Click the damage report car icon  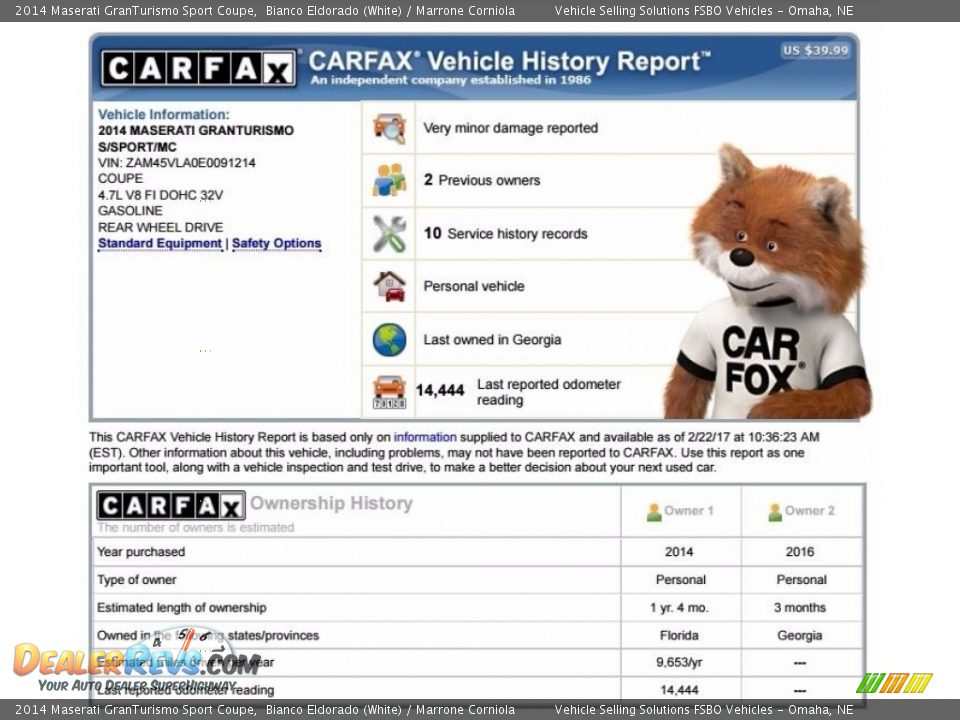389,128
